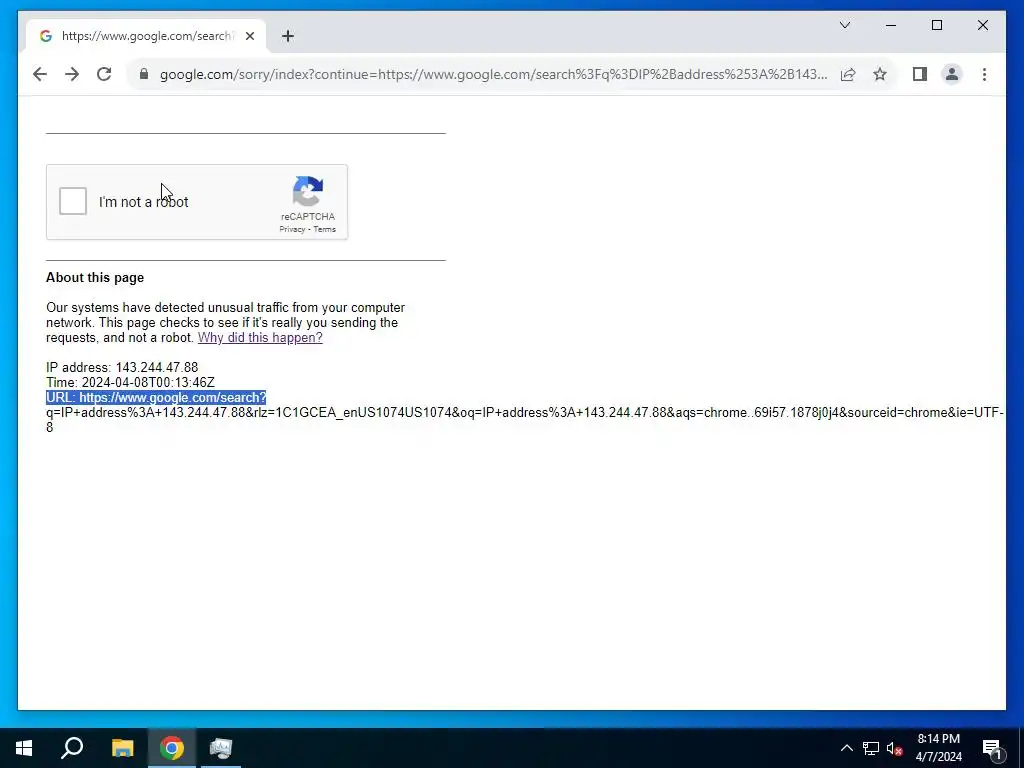Expand the tab search dropdown arrow
This screenshot has width=1024, height=768.
tap(844, 25)
